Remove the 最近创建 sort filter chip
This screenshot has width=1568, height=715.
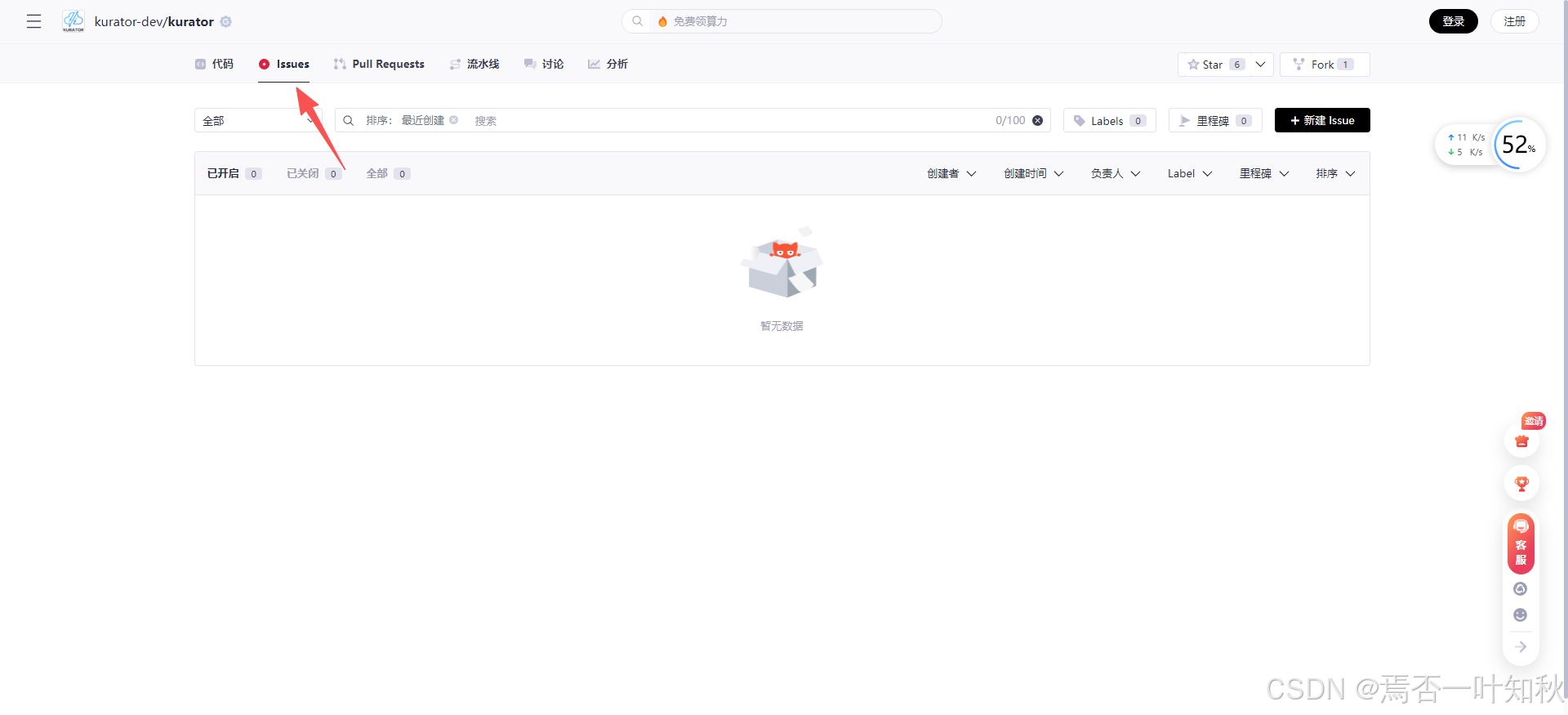(x=454, y=120)
